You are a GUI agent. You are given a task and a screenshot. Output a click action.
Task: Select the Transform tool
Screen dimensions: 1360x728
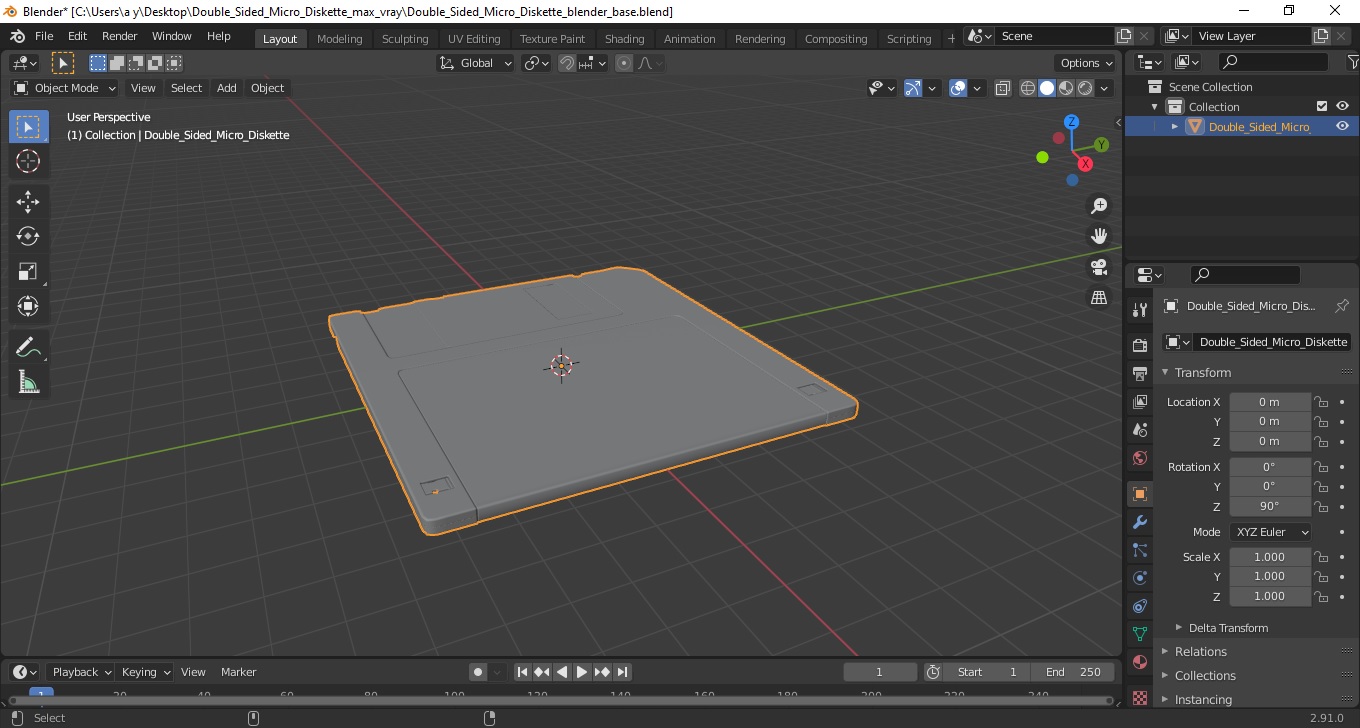(x=28, y=306)
